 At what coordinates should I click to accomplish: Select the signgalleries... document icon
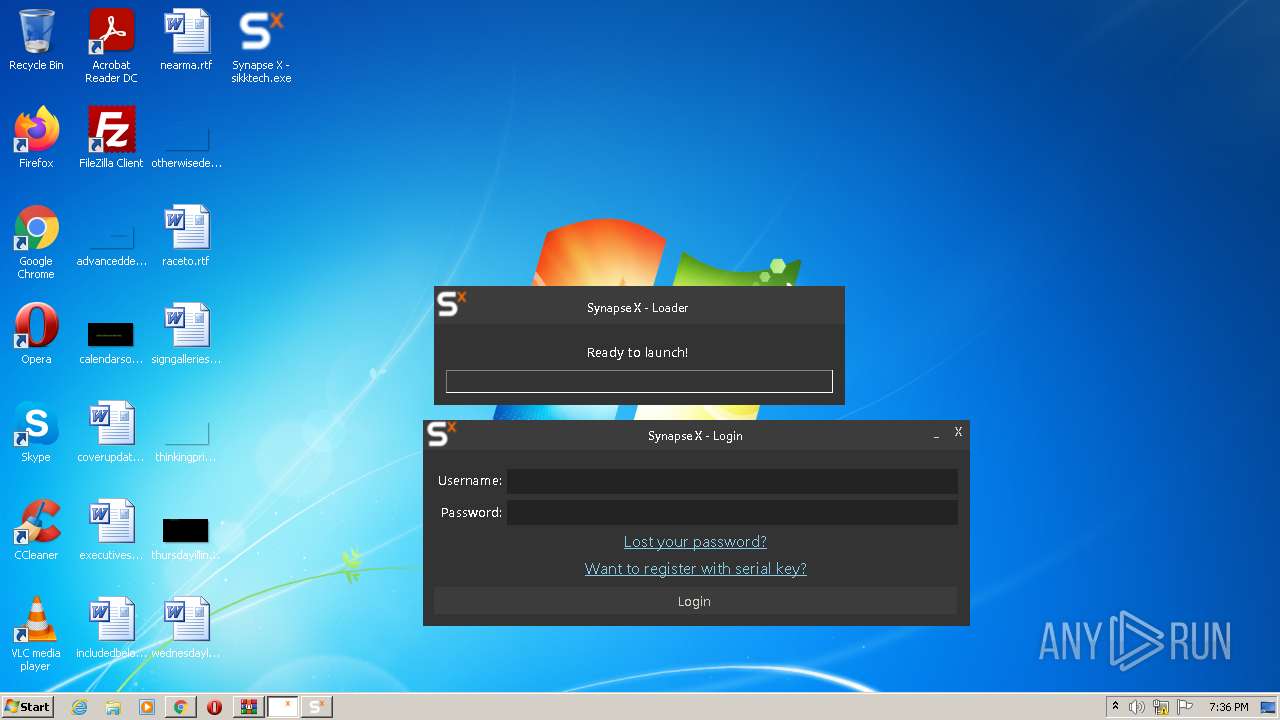point(186,334)
